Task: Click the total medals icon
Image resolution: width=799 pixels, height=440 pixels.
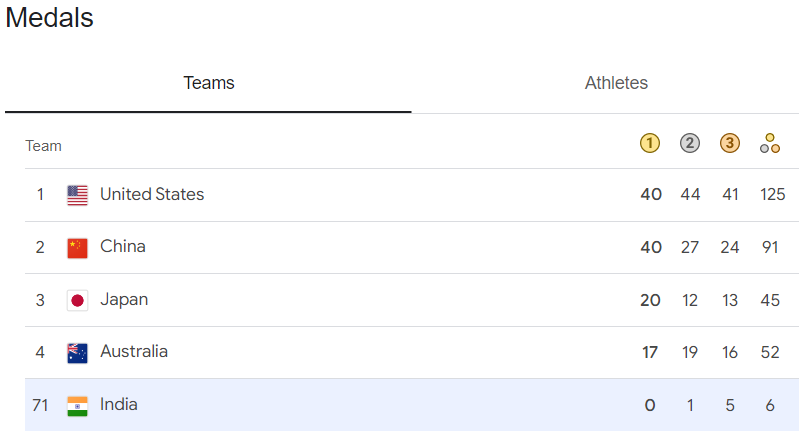Action: [770, 143]
